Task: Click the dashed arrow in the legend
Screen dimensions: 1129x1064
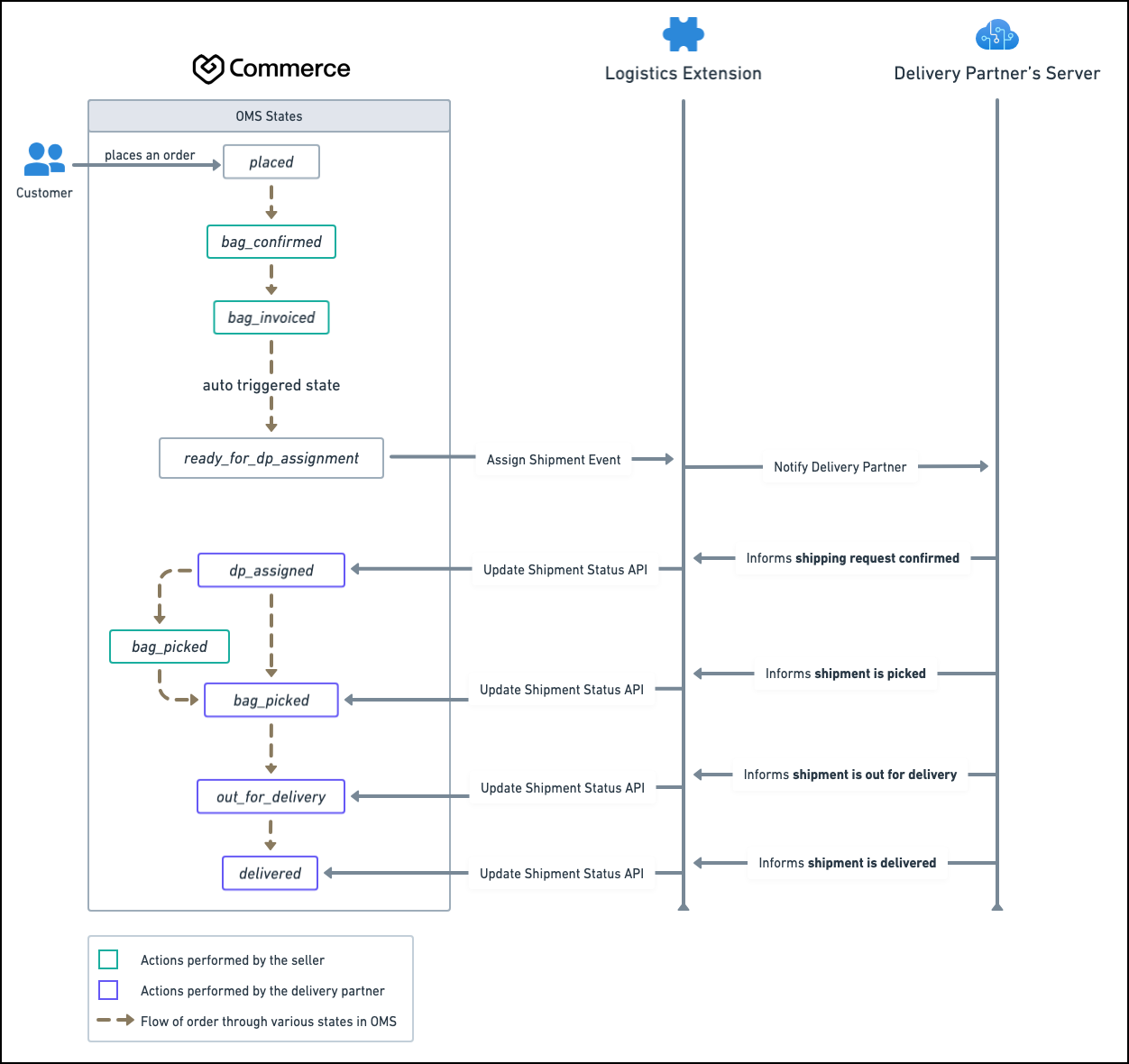Action: click(x=115, y=1021)
